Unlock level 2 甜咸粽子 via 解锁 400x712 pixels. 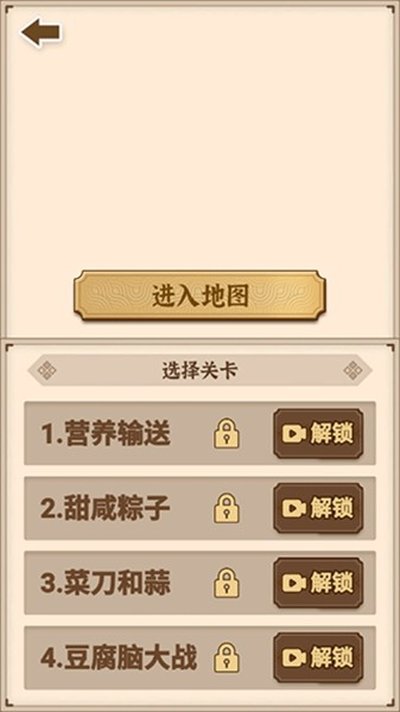(x=318, y=508)
